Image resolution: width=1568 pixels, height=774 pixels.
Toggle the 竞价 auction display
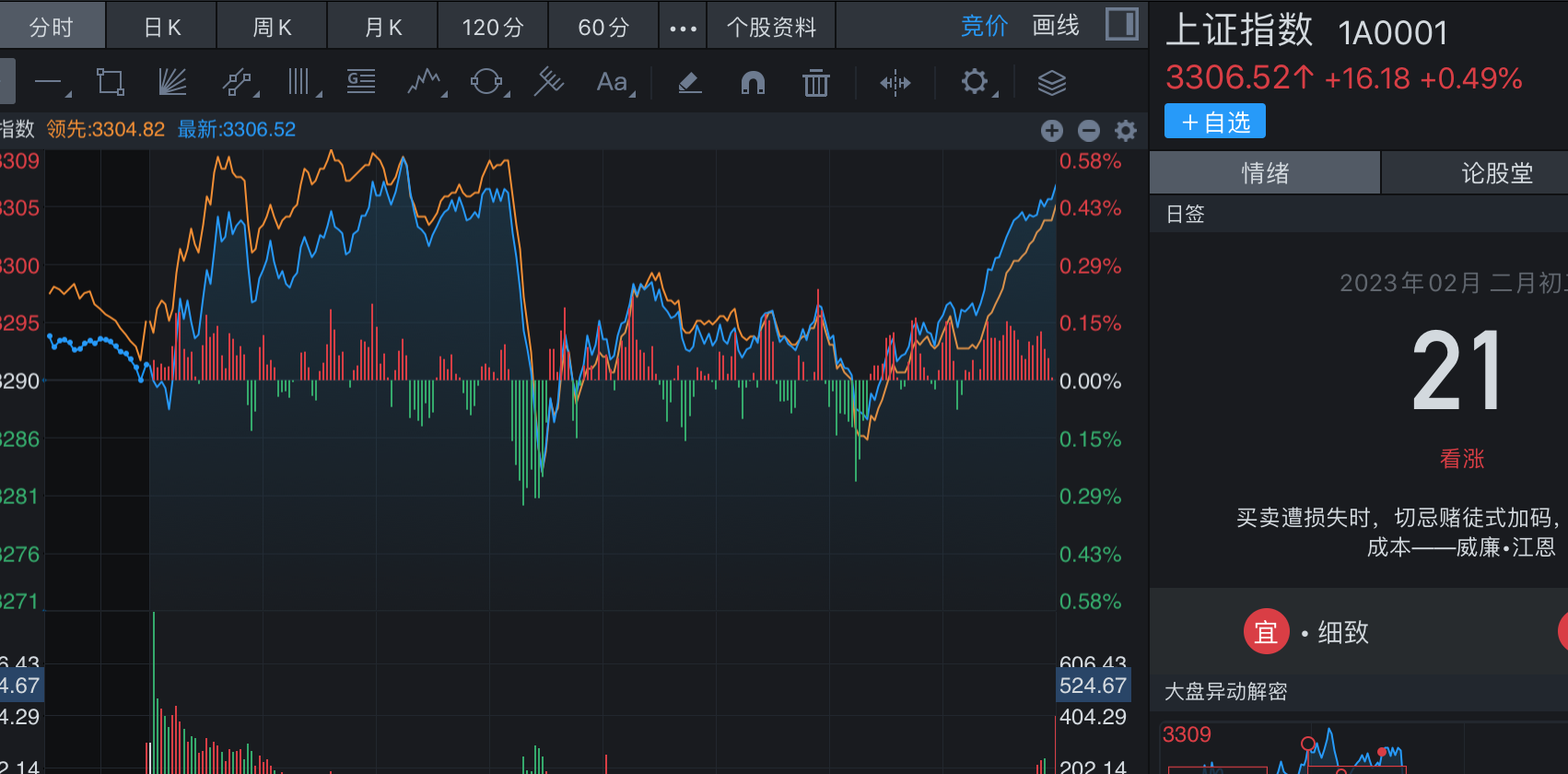pos(984,26)
